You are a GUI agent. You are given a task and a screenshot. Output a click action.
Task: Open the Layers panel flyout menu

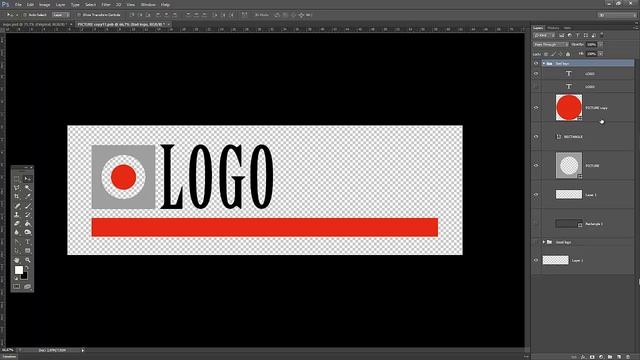[635, 28]
